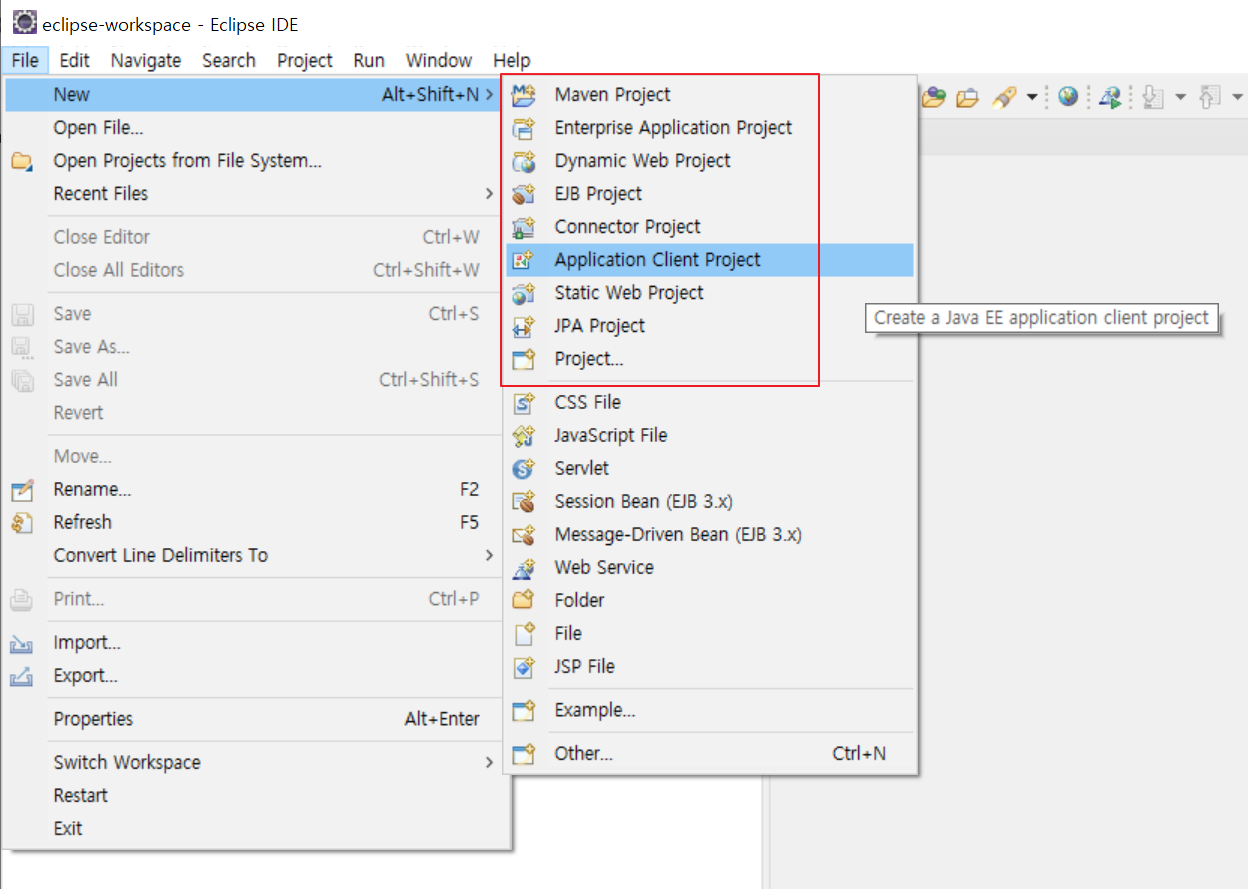Click the Previous Annotation toolbar icon
The width and height of the screenshot is (1248, 889).
click(1210, 97)
